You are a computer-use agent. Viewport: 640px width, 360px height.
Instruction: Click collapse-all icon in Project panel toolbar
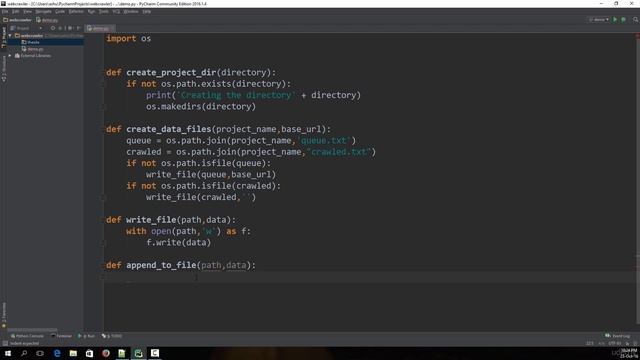[x=60, y=28]
